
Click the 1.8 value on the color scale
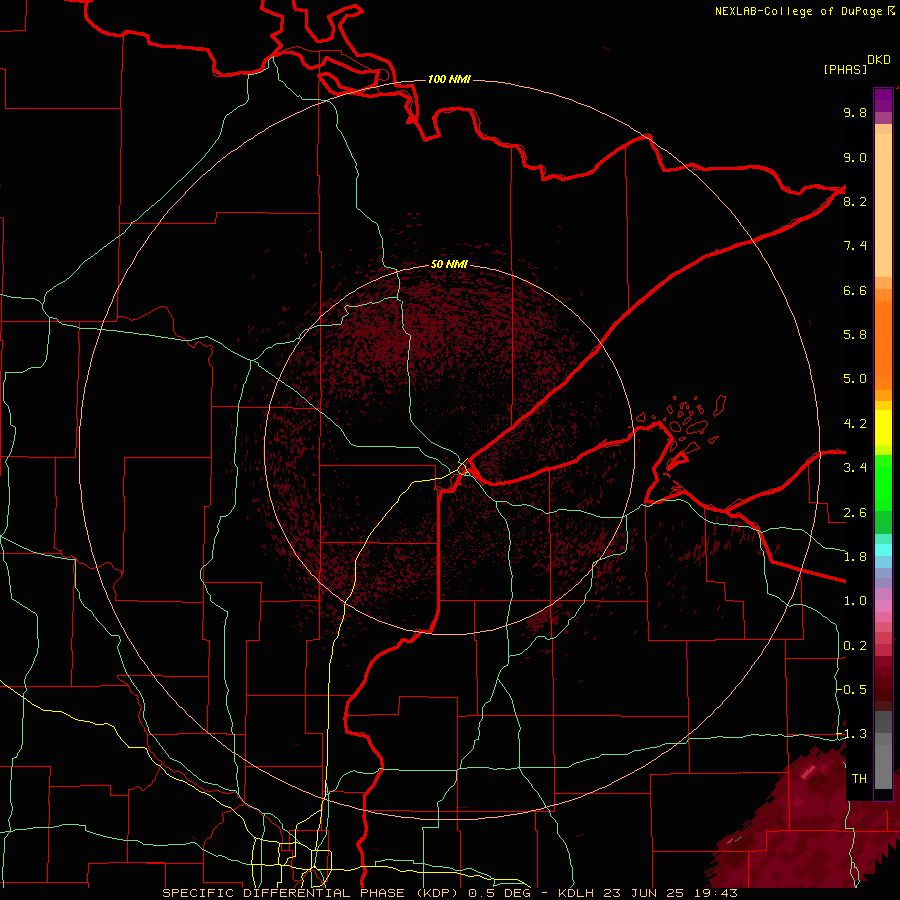click(855, 557)
